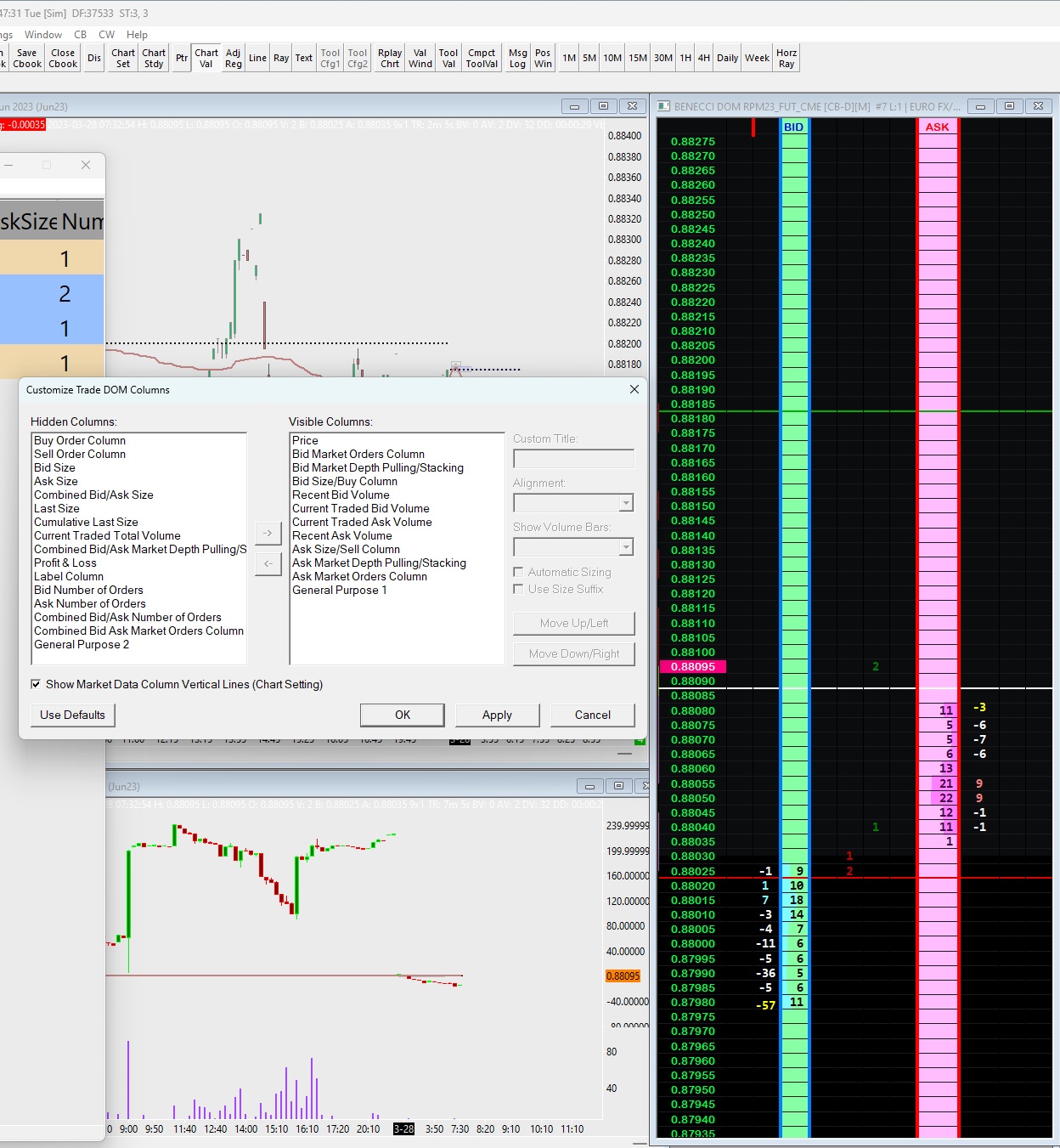Open the Msg Log window
1060x1148 pixels.
(517, 58)
